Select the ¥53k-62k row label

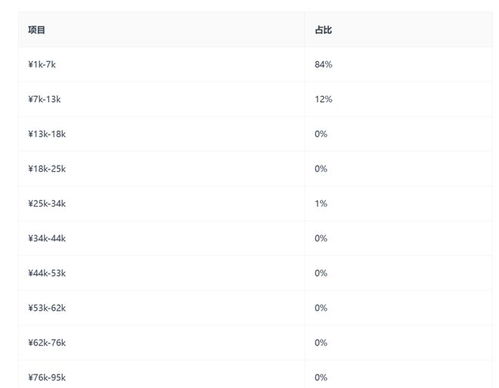pos(47,308)
